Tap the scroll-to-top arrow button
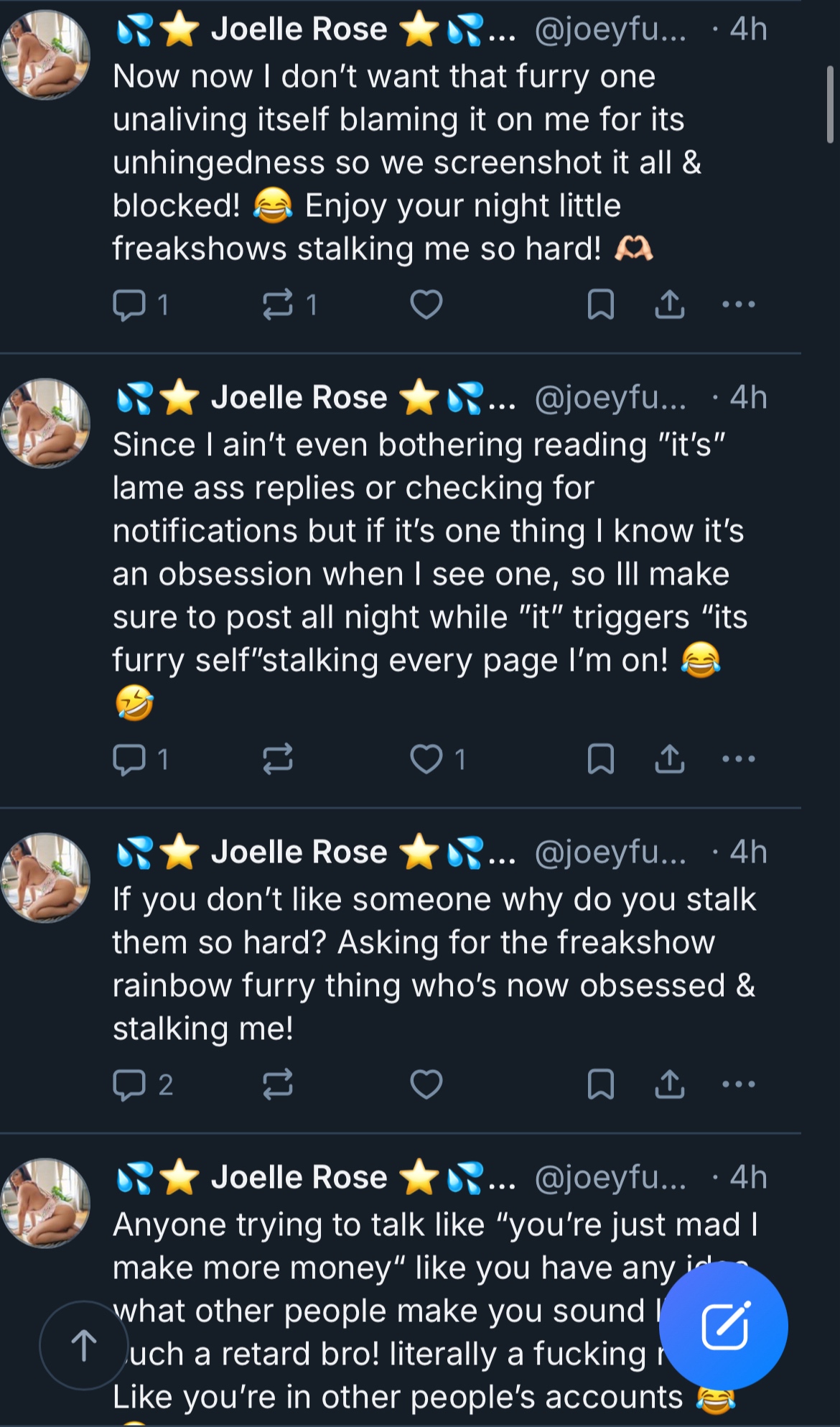The width and height of the screenshot is (840, 1427). click(84, 1345)
